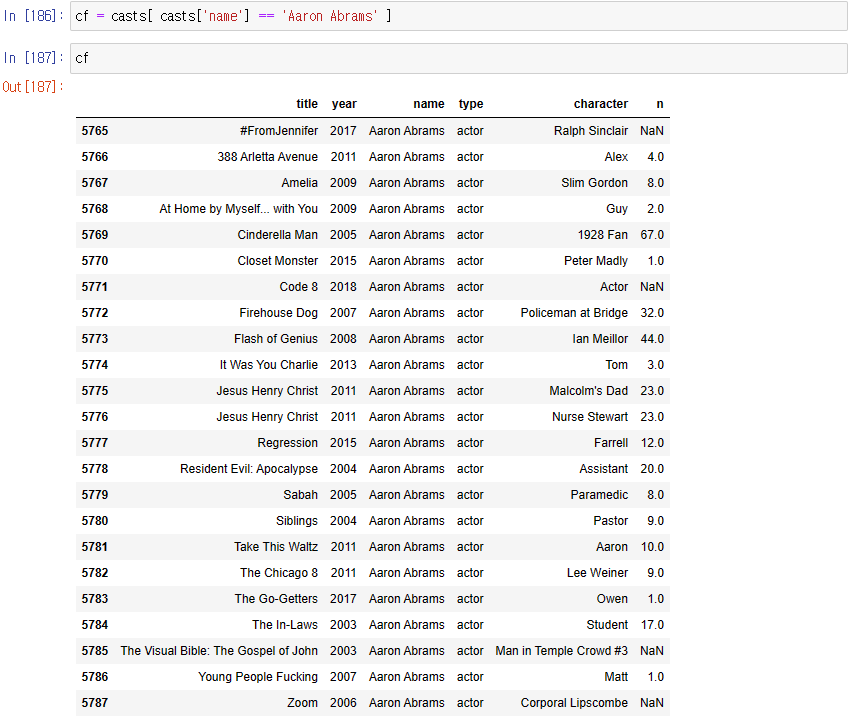Click the character cell 'Slim Gordon'
This screenshot has width=855, height=725.
click(x=594, y=183)
